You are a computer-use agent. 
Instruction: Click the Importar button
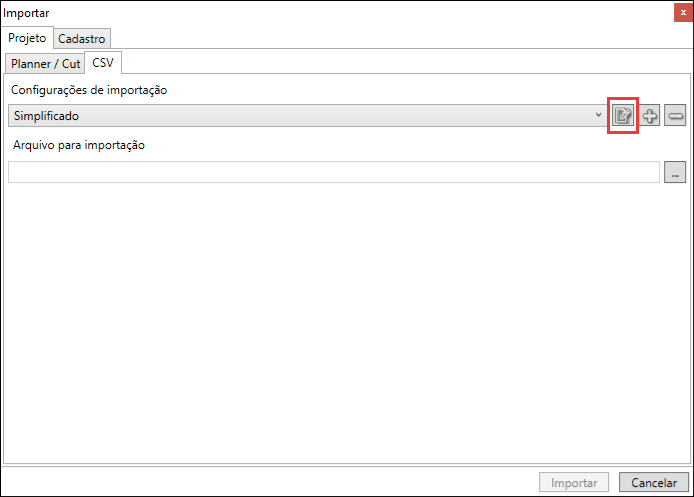574,482
